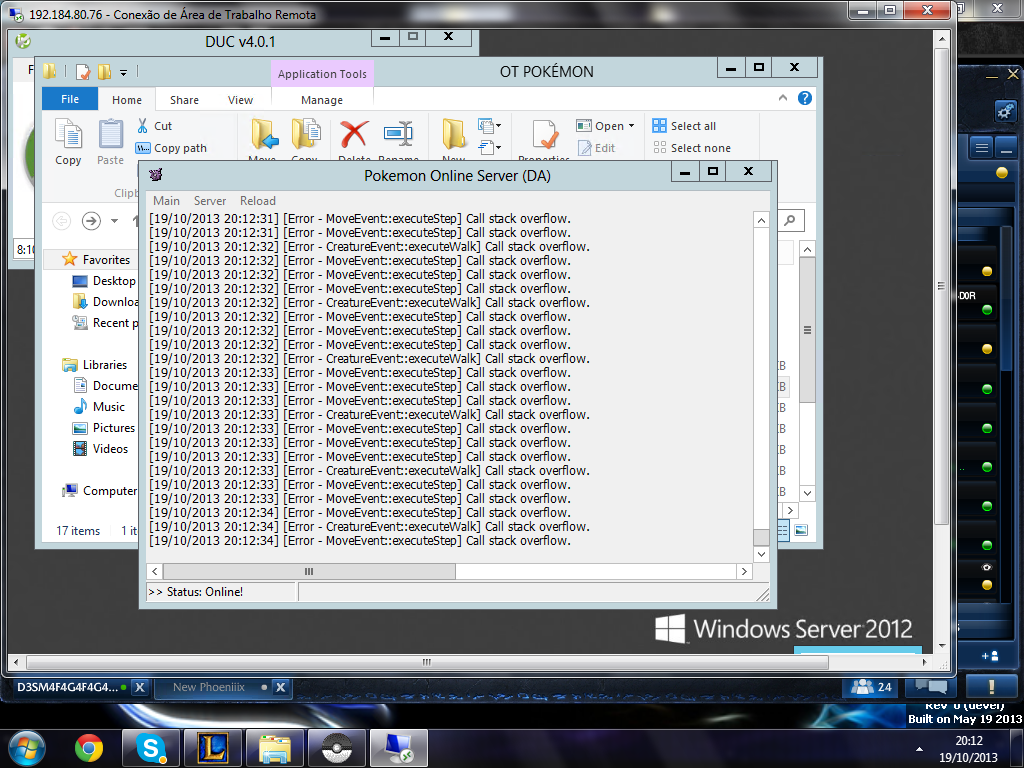Viewport: 1024px width, 768px height.
Task: Open the New item dropdown in ribbon
Action: [x=489, y=125]
